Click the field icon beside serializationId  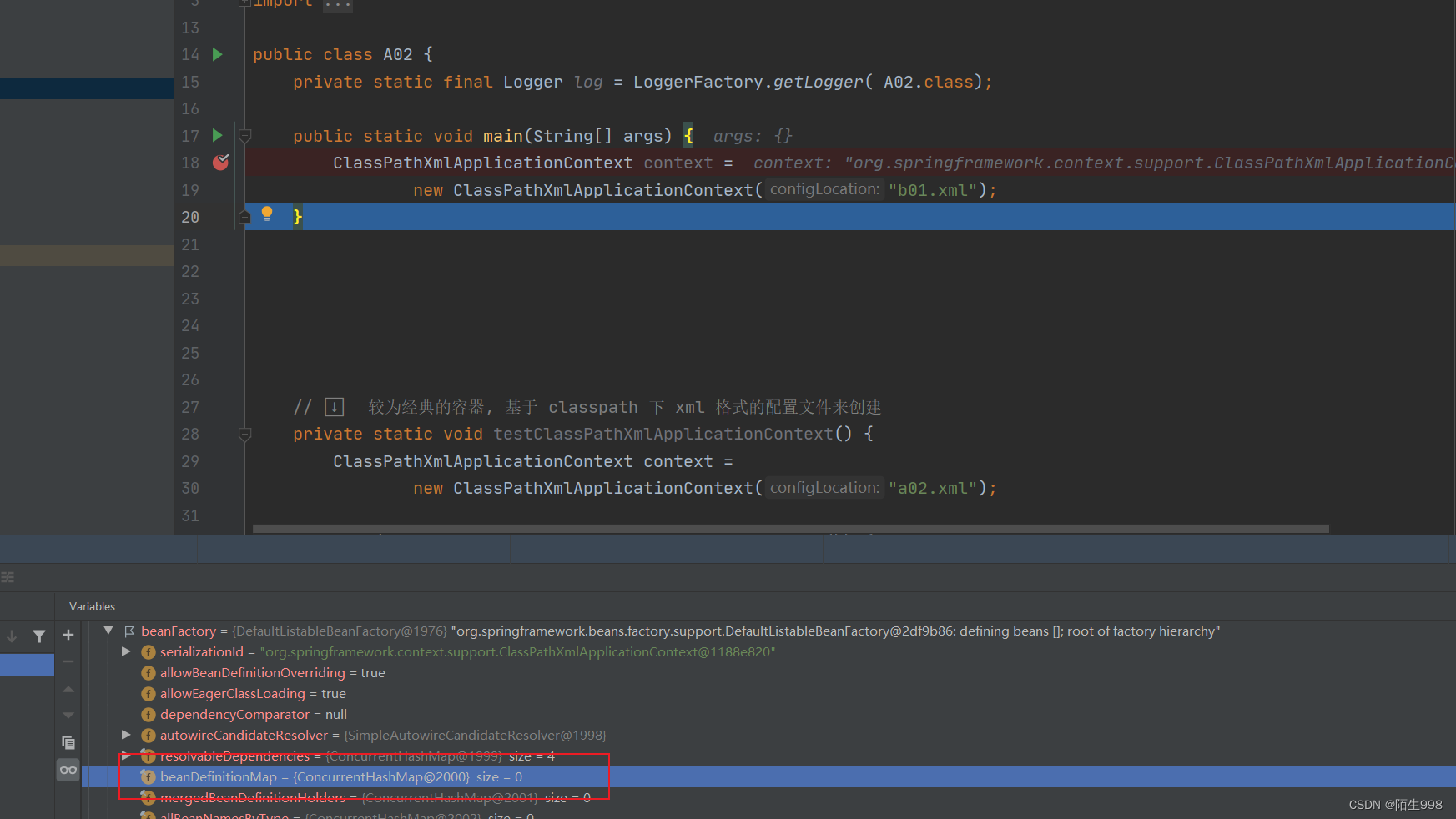148,651
